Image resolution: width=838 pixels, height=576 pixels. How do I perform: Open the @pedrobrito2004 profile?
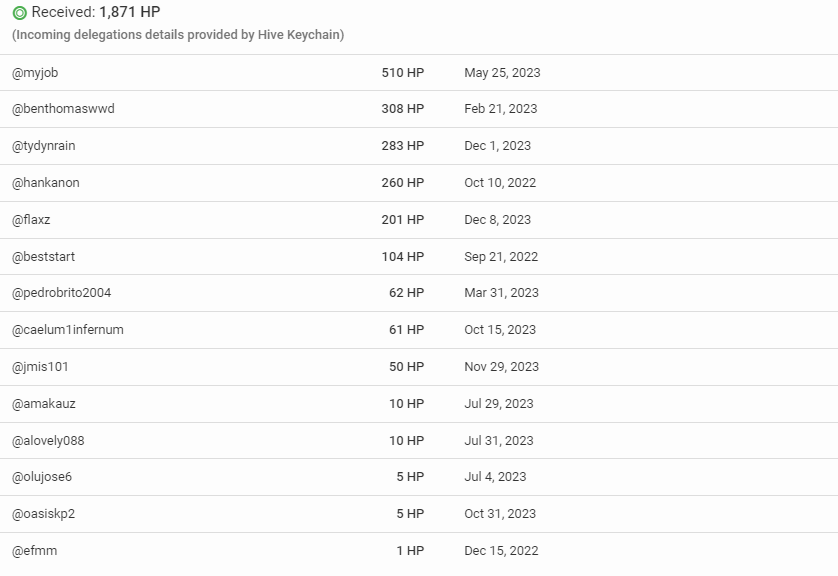(61, 293)
